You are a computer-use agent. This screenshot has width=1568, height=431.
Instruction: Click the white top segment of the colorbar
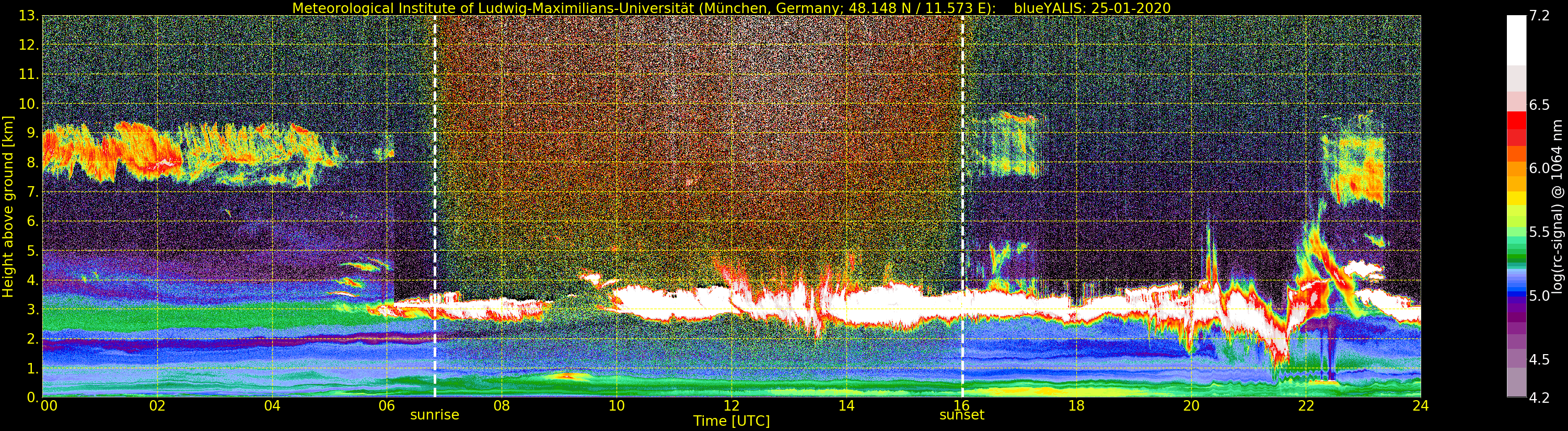pyautogui.click(x=1516, y=40)
